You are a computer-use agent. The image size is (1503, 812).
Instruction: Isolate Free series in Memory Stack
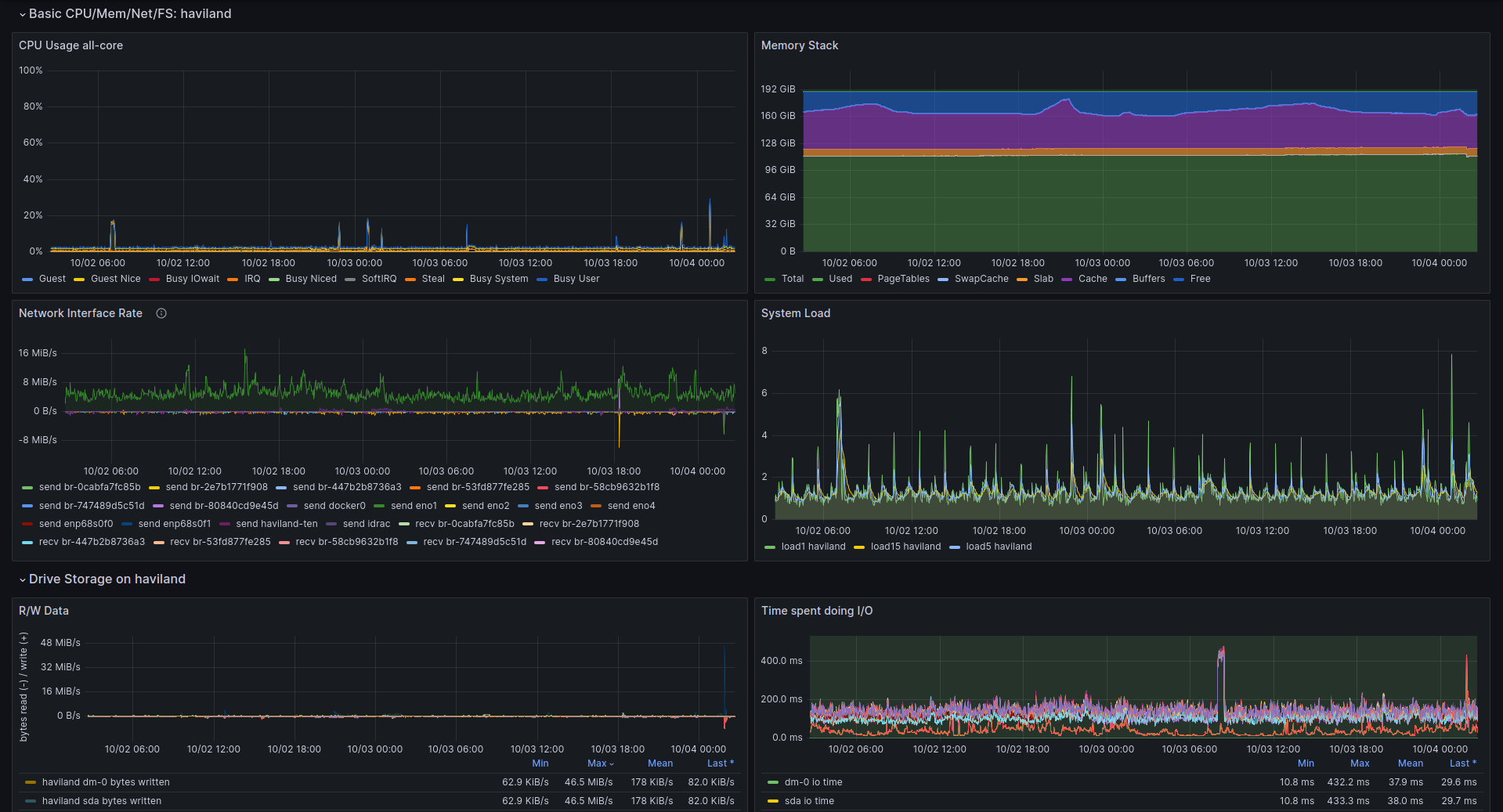coord(1201,279)
